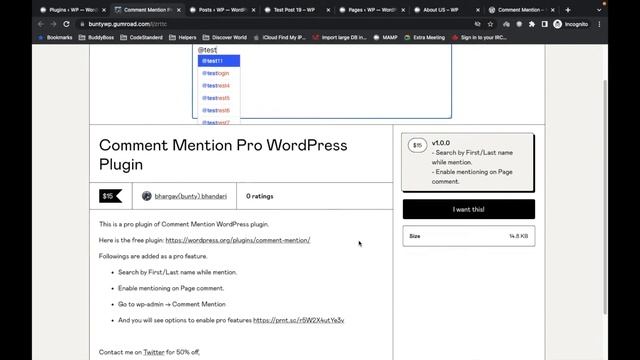Open the Extra Meeting bookmark

pyautogui.click(x=424, y=38)
